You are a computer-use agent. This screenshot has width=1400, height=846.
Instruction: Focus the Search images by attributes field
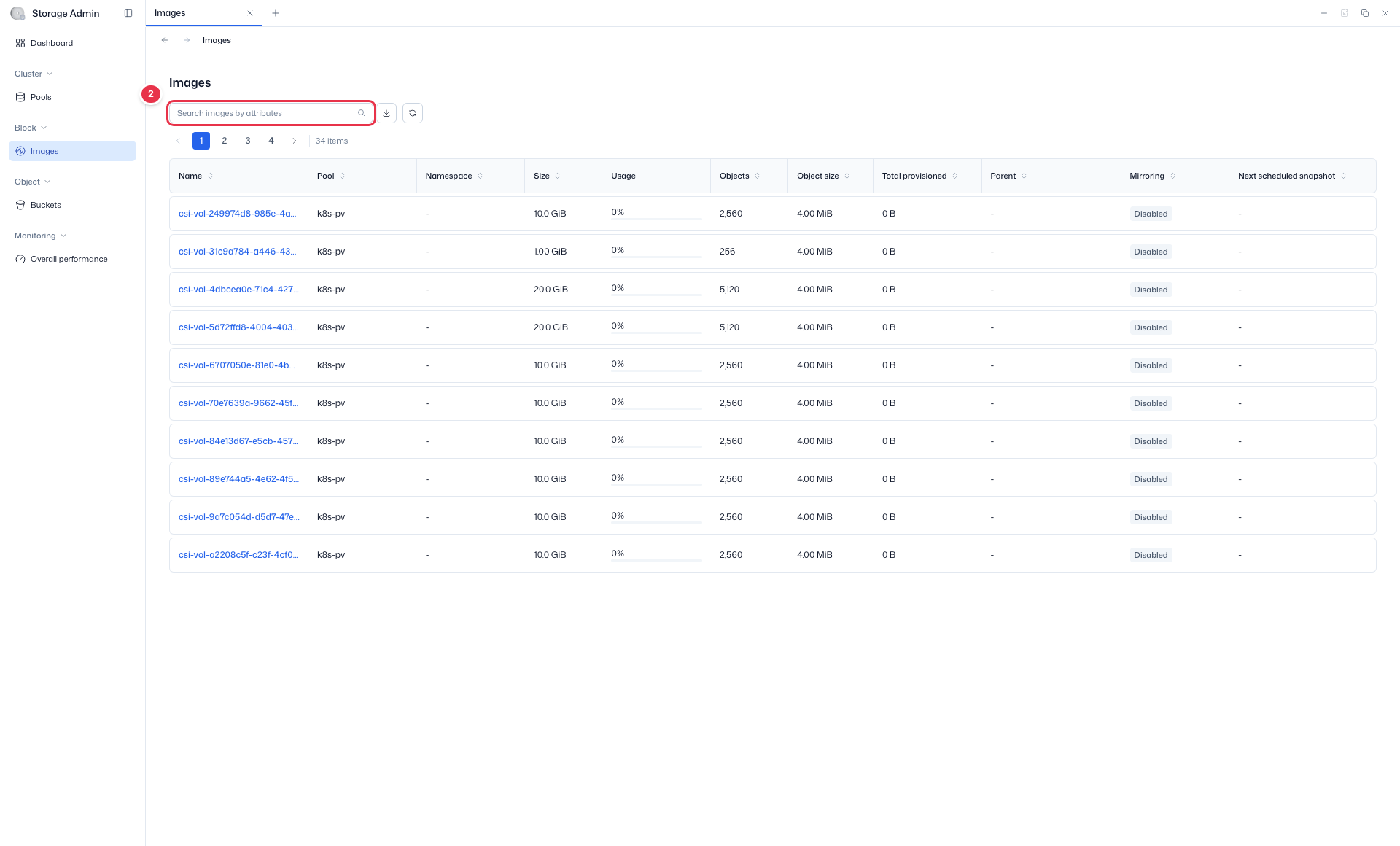pos(271,113)
